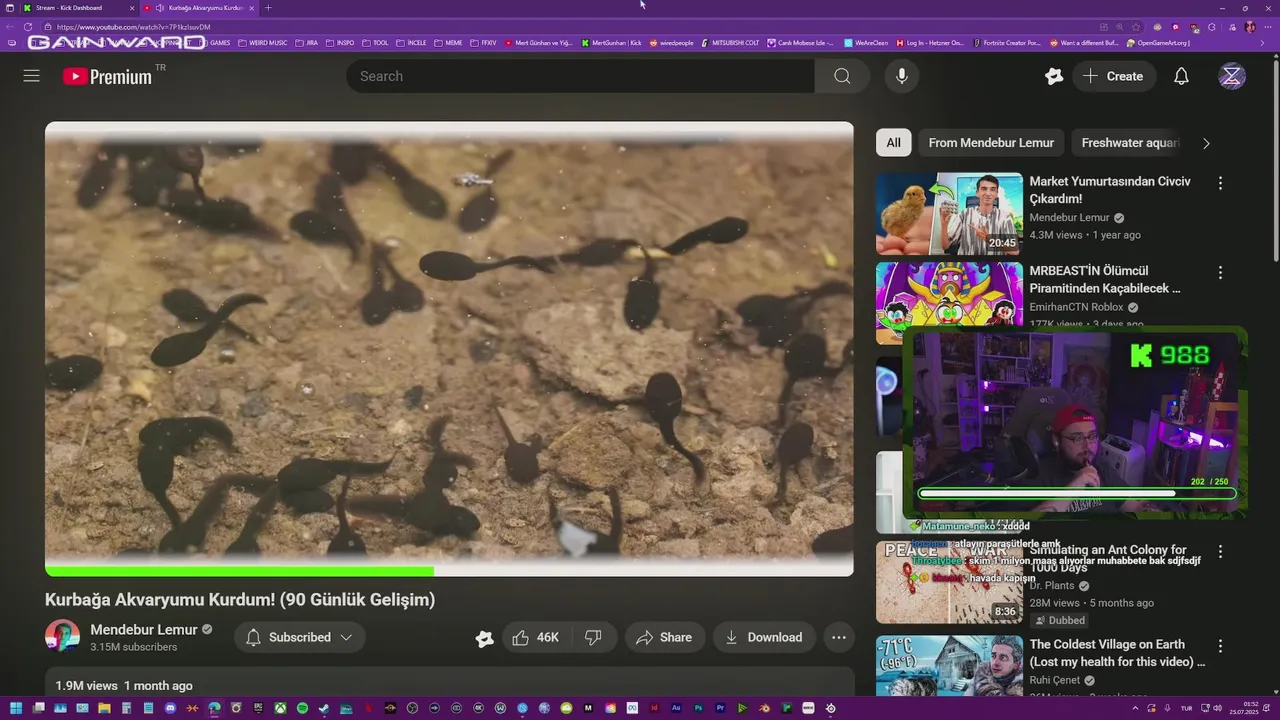The image size is (1280, 720).
Task: Open the Subscribed notification dropdown
Action: coord(299,637)
